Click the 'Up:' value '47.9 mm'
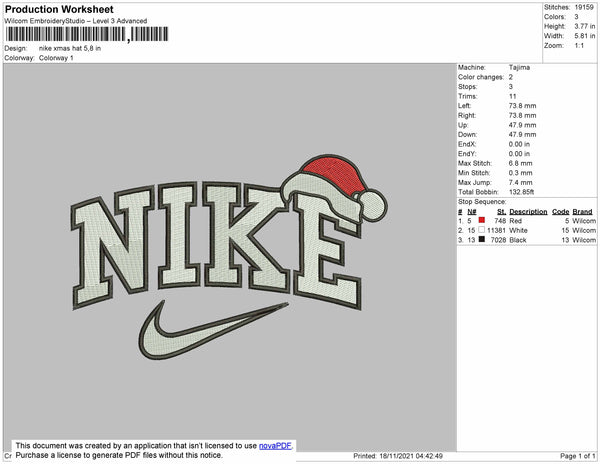Viewport: 600px width, 464px height. (522, 125)
